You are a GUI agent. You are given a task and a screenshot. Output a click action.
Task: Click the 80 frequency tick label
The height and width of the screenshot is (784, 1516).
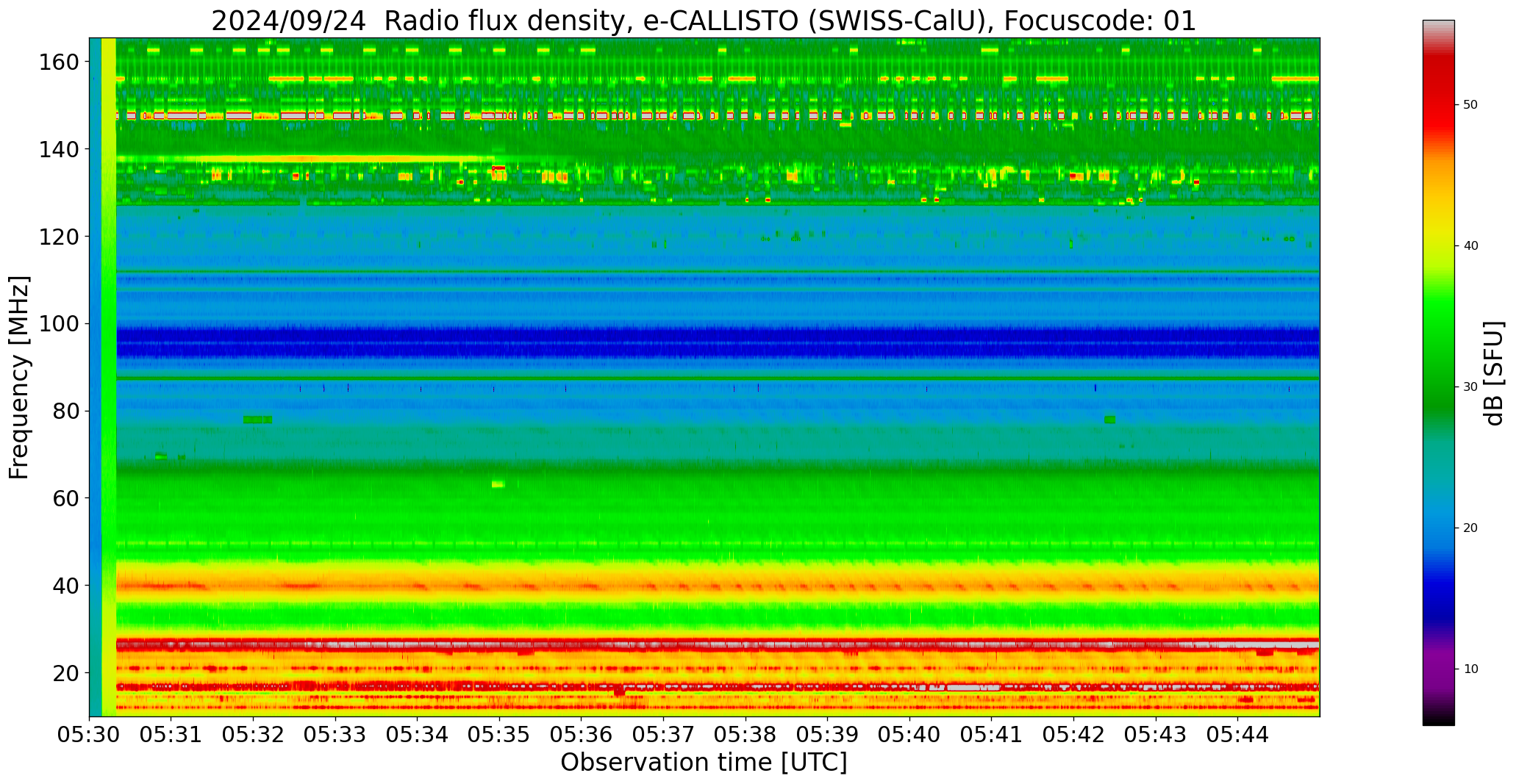[65, 411]
